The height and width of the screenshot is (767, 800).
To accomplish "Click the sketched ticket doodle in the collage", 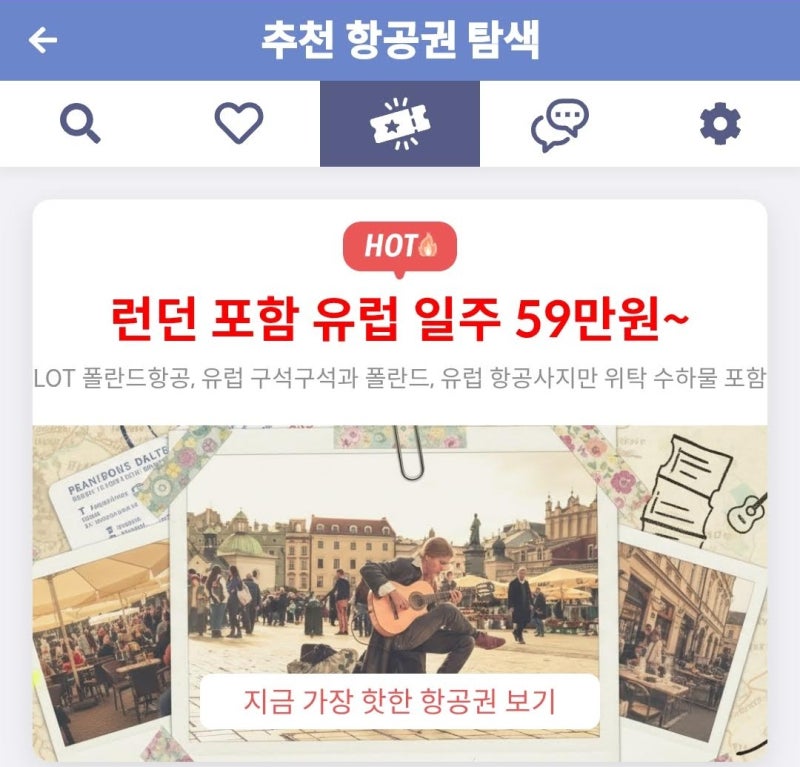I will (x=686, y=487).
